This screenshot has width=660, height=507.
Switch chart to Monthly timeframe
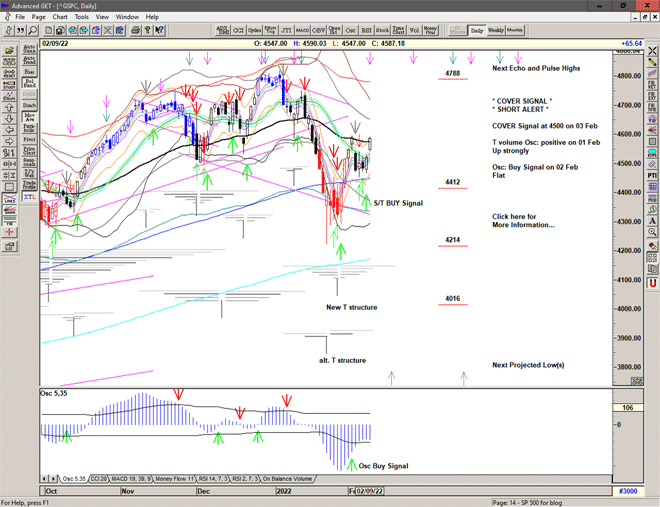[x=515, y=31]
